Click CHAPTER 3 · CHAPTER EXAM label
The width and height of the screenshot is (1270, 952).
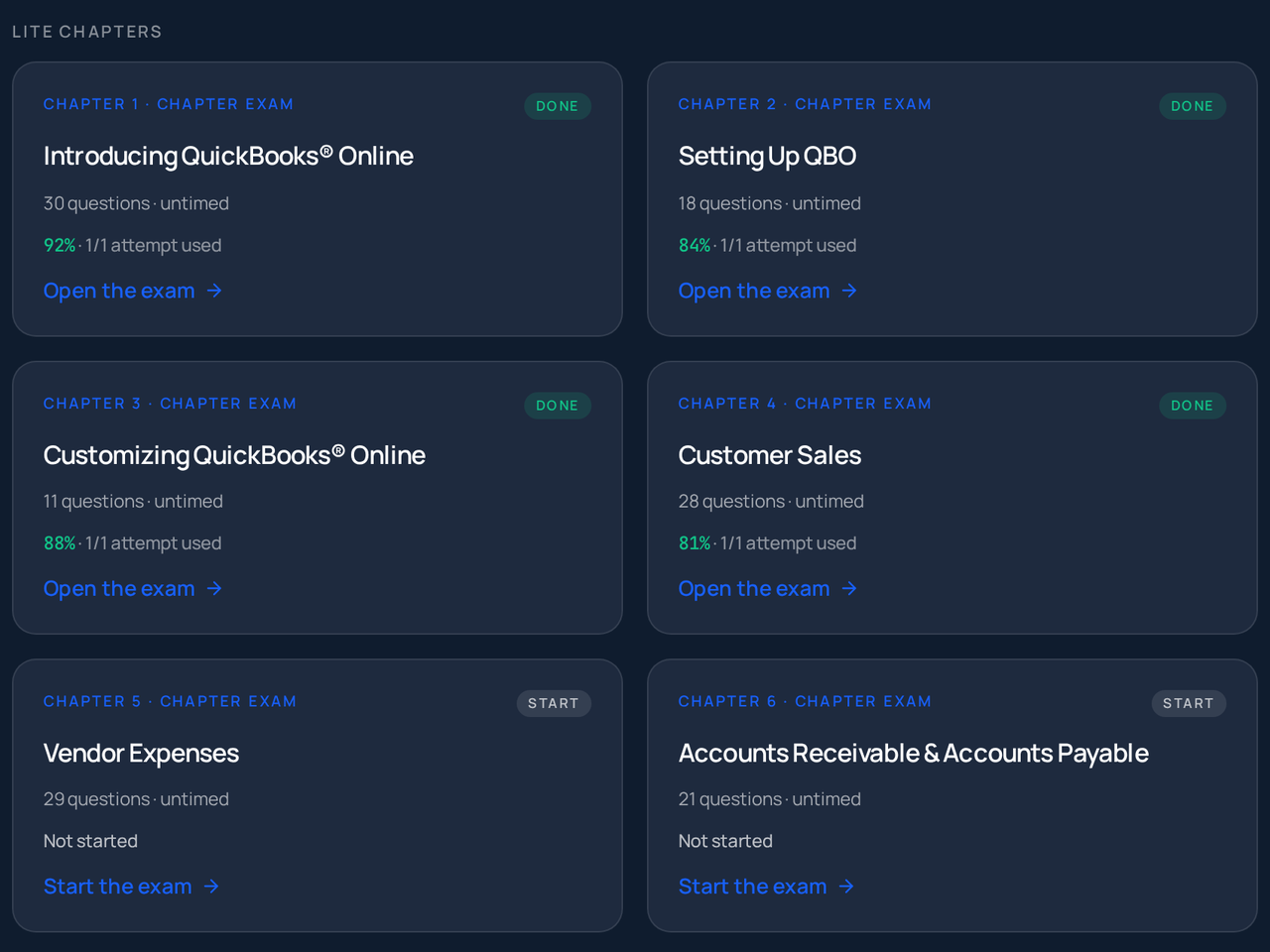[170, 404]
